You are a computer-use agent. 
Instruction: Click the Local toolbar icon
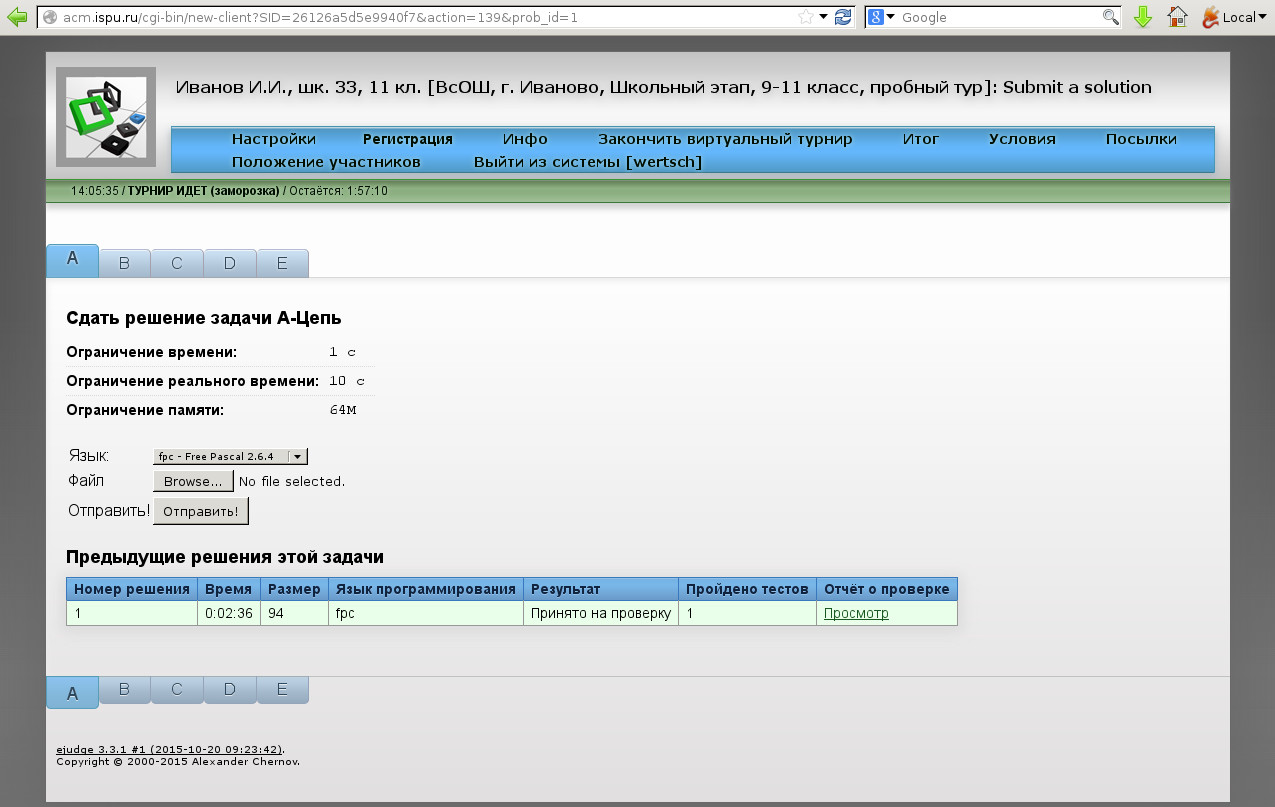click(x=1228, y=17)
